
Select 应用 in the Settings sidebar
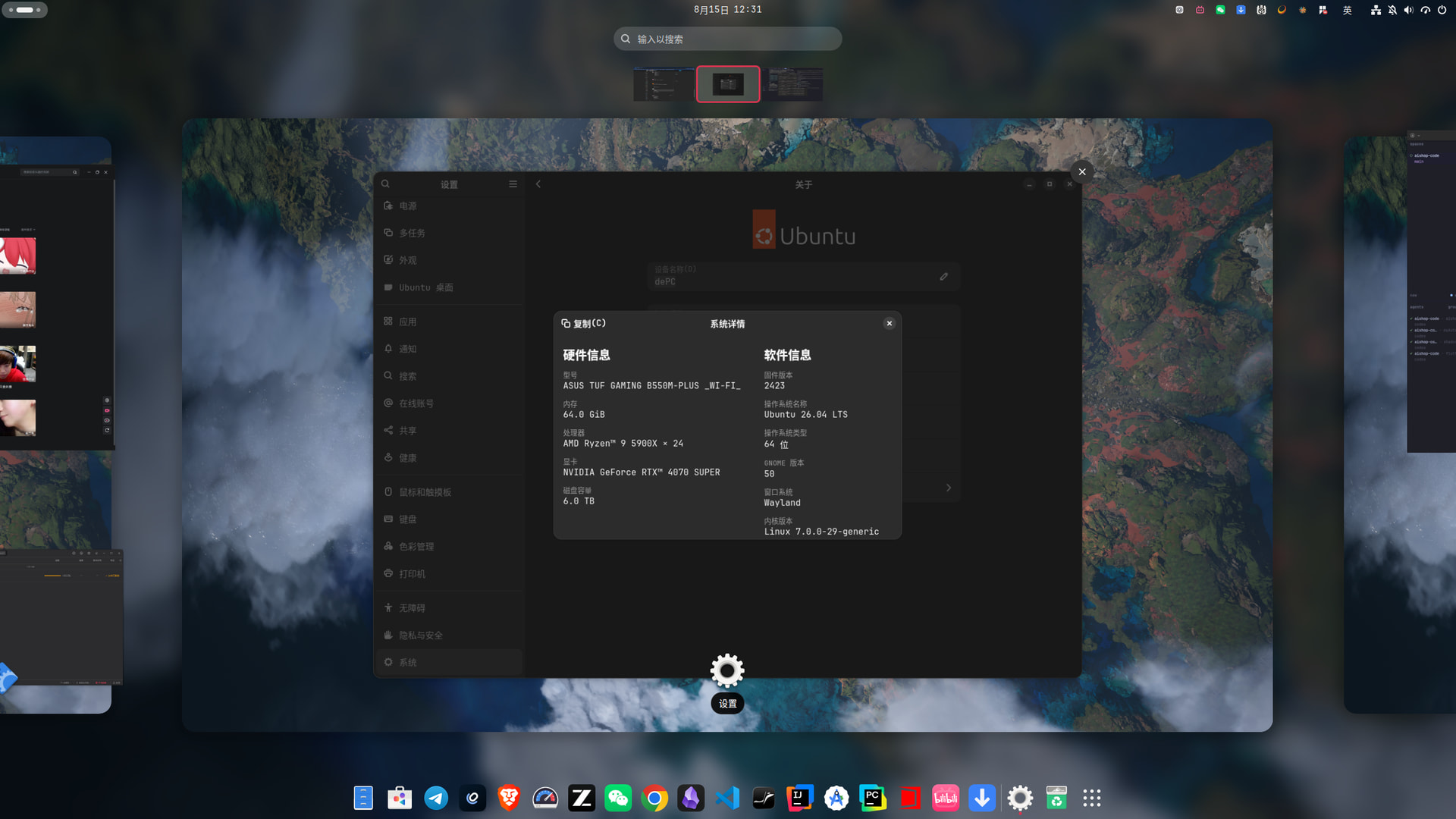pos(449,322)
